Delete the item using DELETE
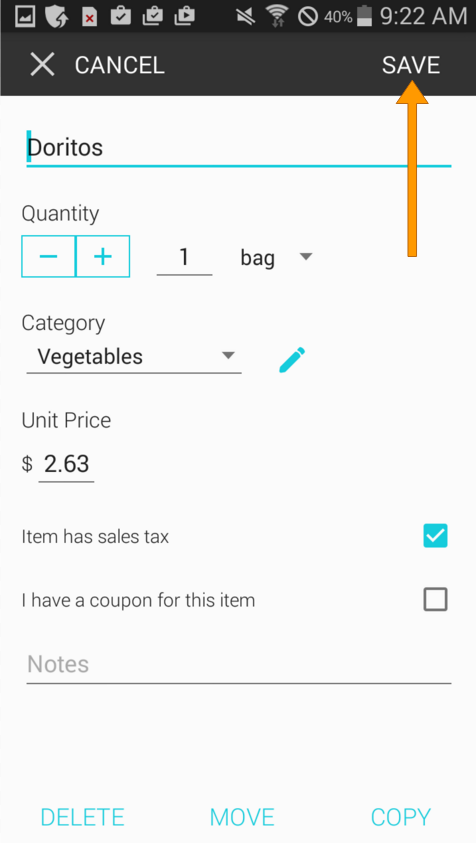476x843 pixels. click(x=82, y=817)
